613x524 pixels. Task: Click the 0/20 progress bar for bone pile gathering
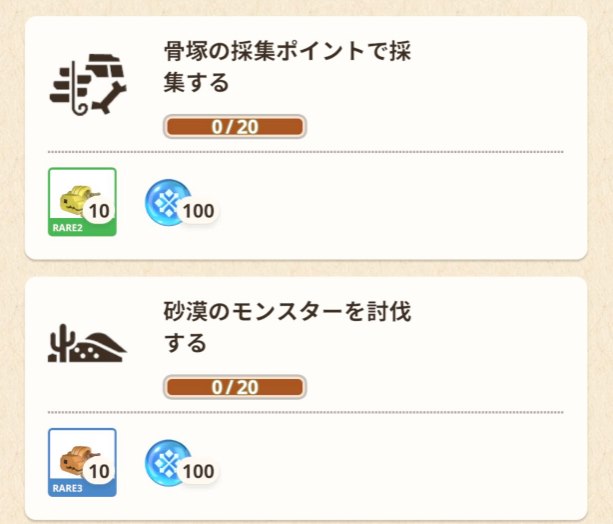point(234,127)
